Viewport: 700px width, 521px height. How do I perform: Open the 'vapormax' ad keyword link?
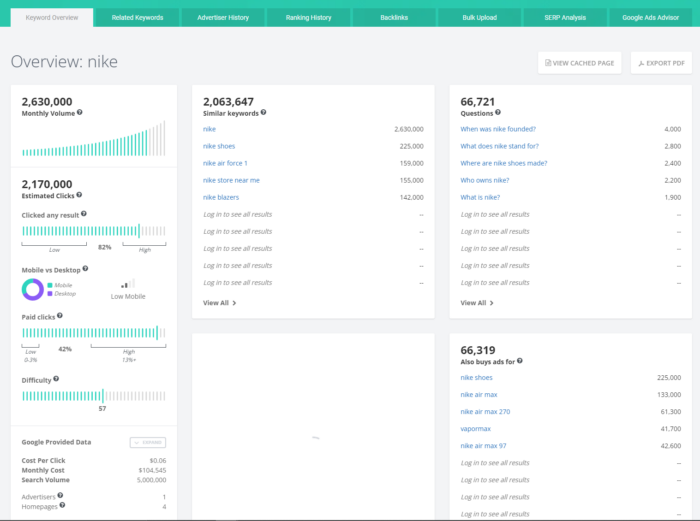(x=475, y=429)
